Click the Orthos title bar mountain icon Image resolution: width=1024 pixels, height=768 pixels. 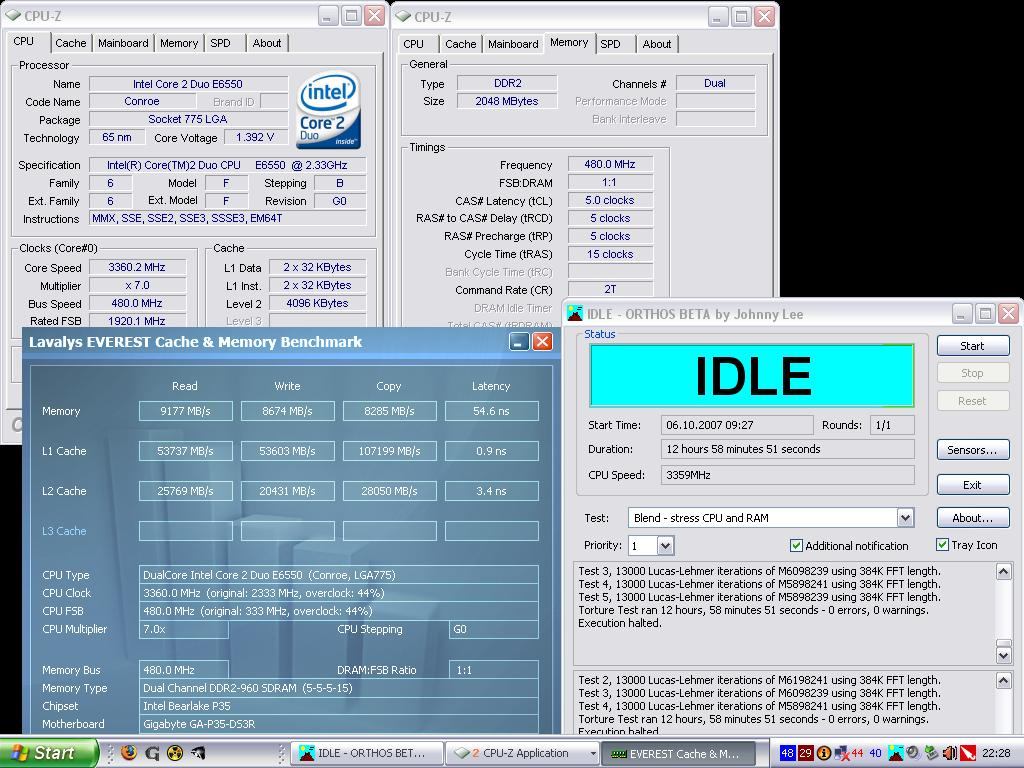pyautogui.click(x=575, y=313)
